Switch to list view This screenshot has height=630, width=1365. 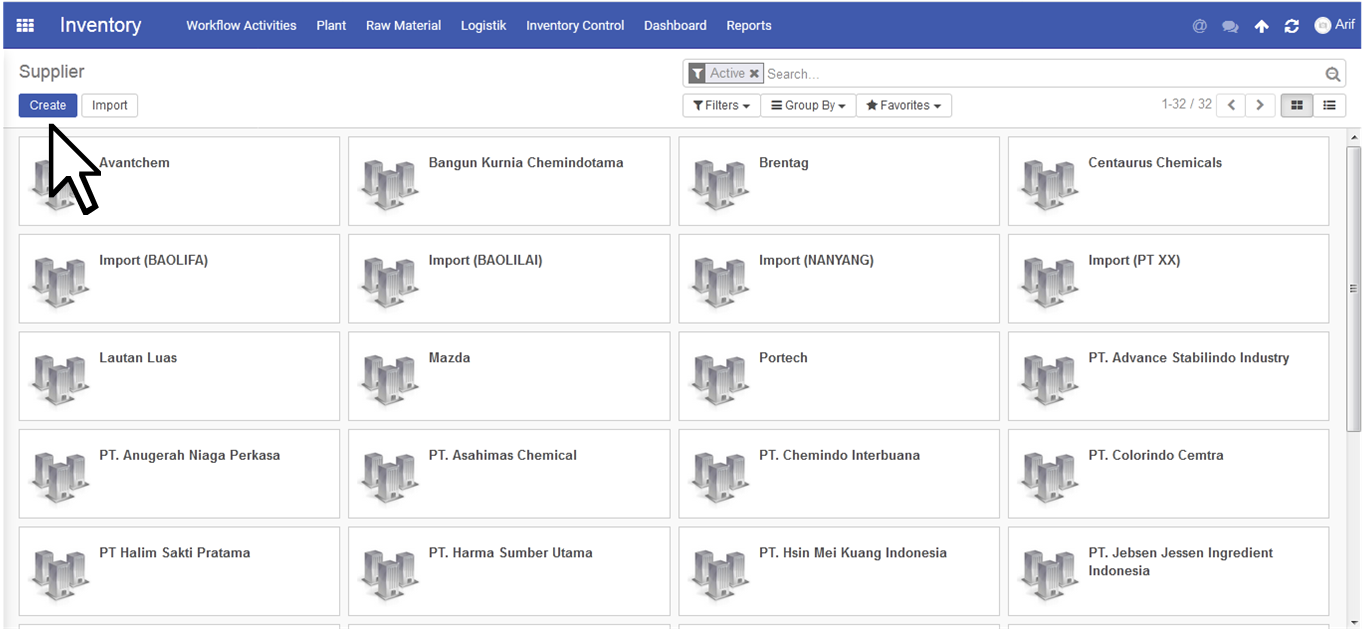(1329, 105)
